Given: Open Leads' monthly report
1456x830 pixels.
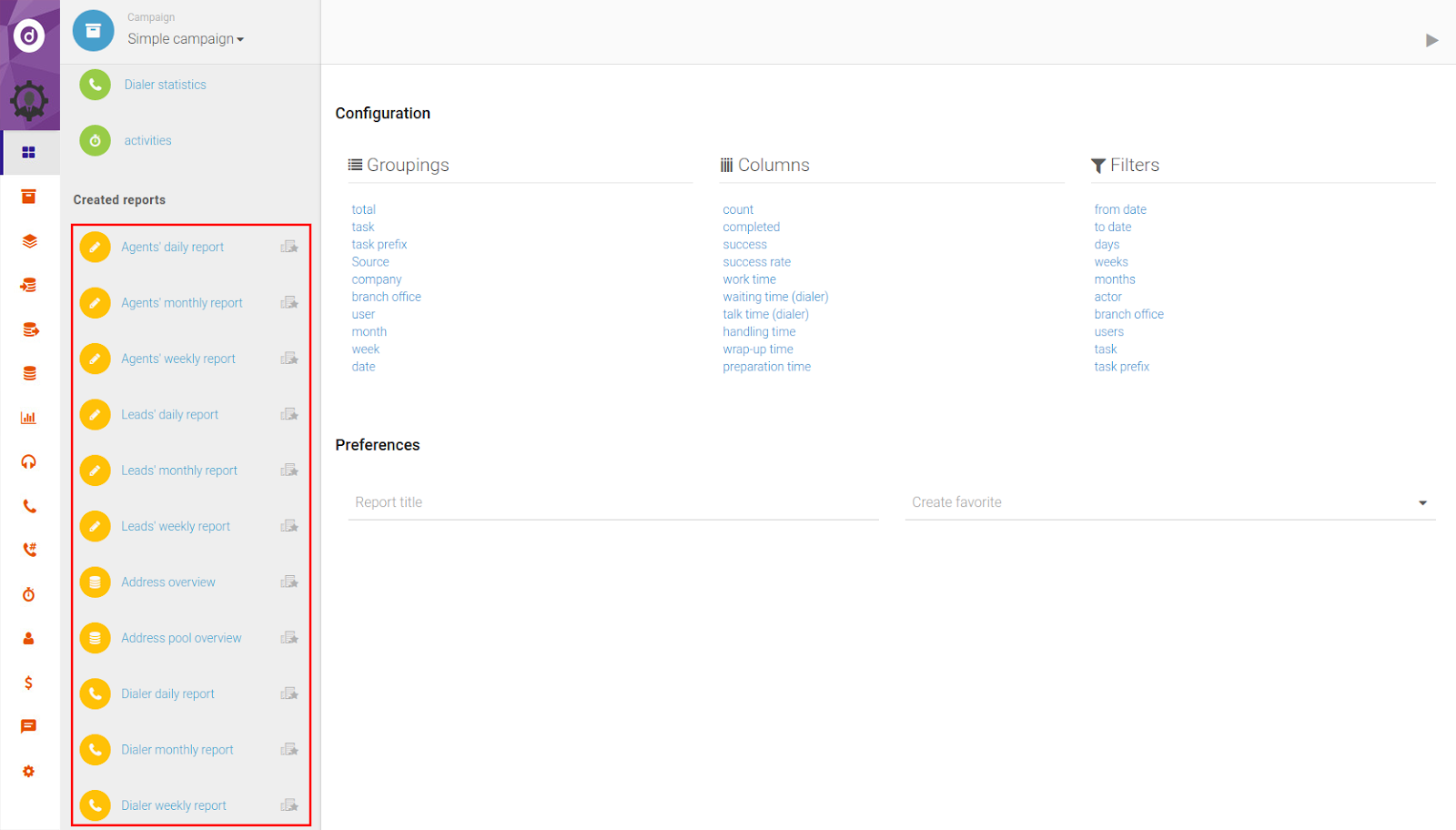Looking at the screenshot, I should [178, 470].
